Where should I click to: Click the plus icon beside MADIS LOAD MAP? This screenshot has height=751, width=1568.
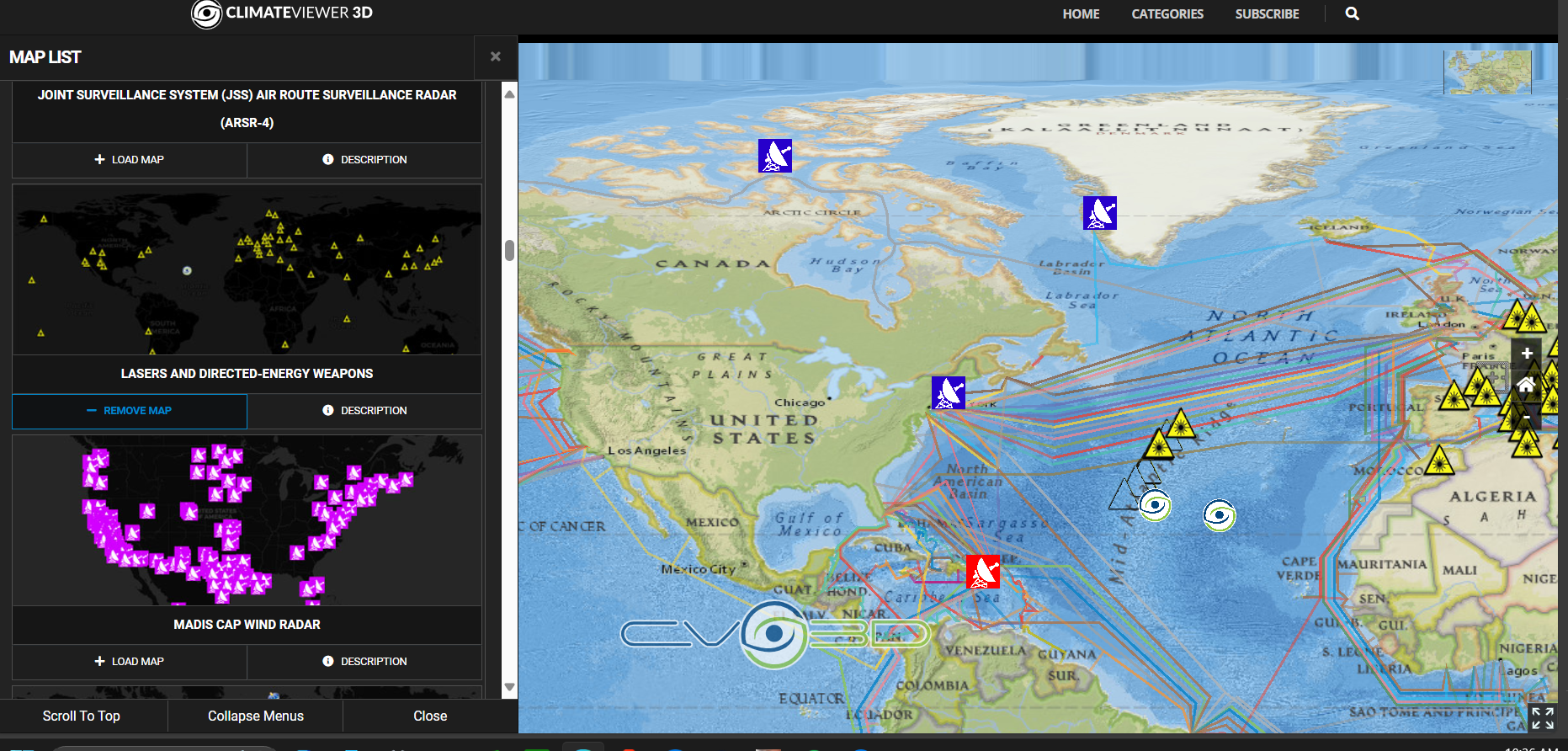[99, 661]
